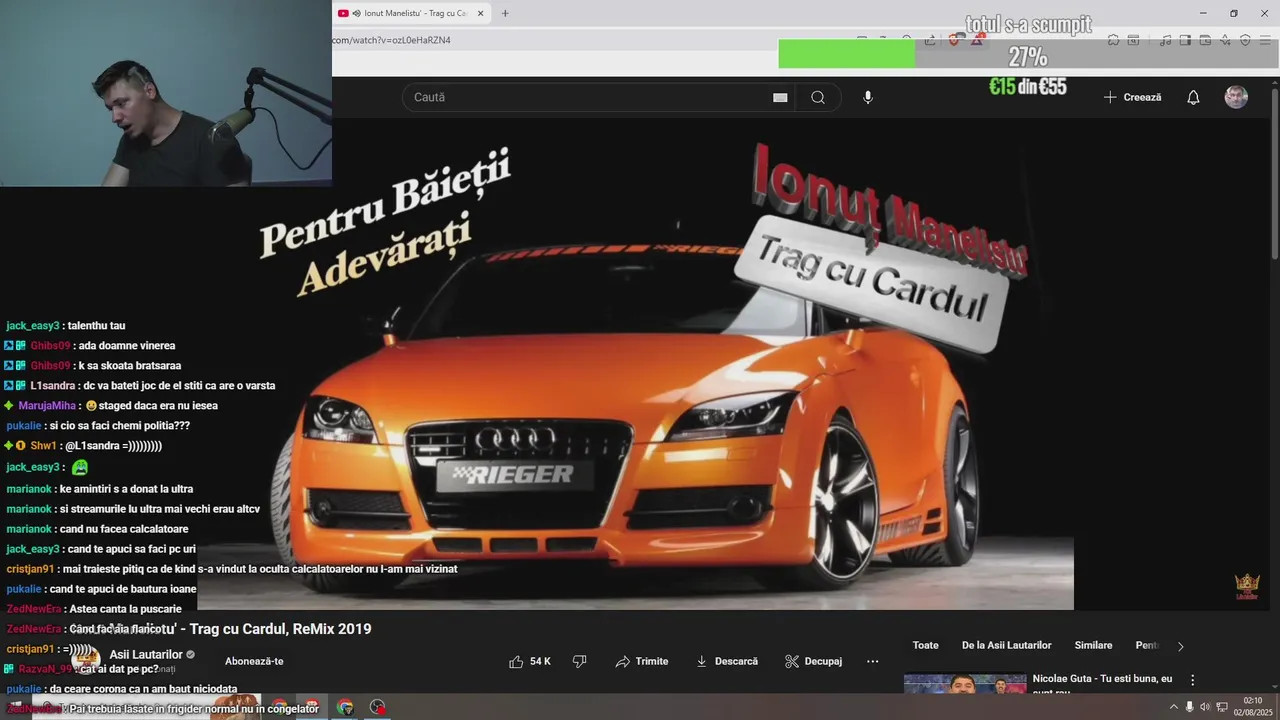This screenshot has width=1280, height=720.
Task: Open Leo AI sparkle icon
Action: point(1225,40)
